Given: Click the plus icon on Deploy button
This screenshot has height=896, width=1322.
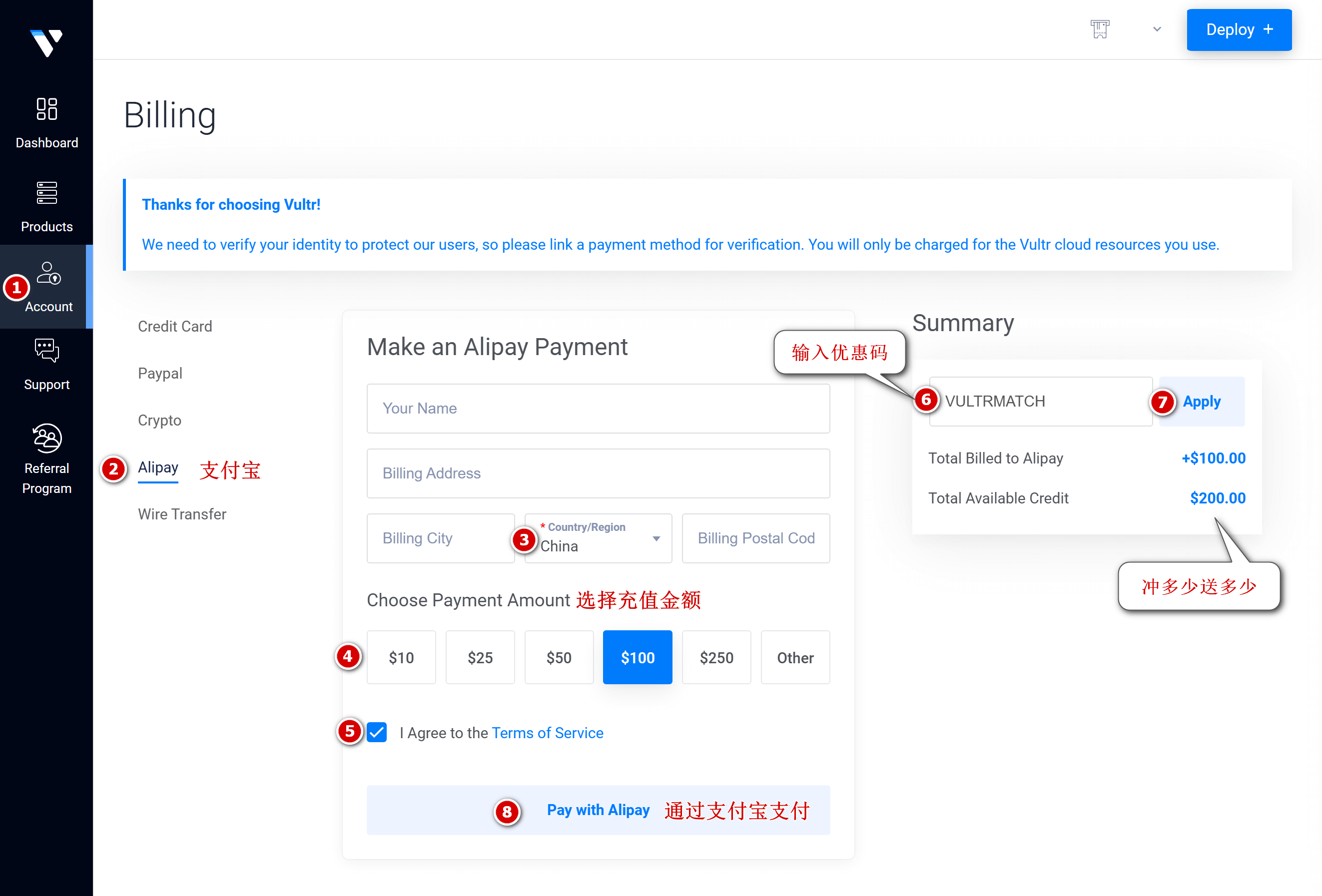Looking at the screenshot, I should 1268,29.
